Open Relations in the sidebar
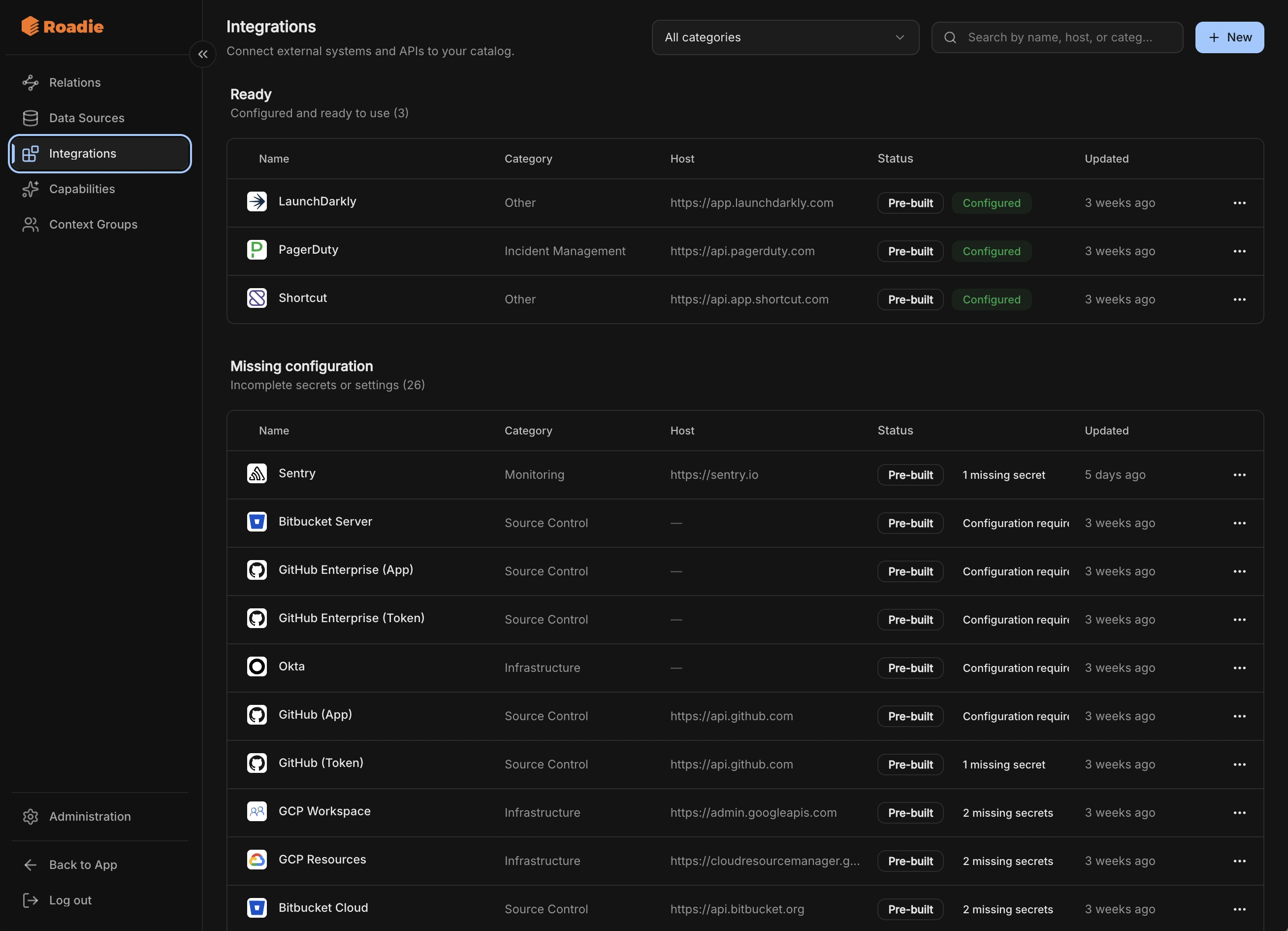The width and height of the screenshot is (1288, 931). [x=99, y=82]
